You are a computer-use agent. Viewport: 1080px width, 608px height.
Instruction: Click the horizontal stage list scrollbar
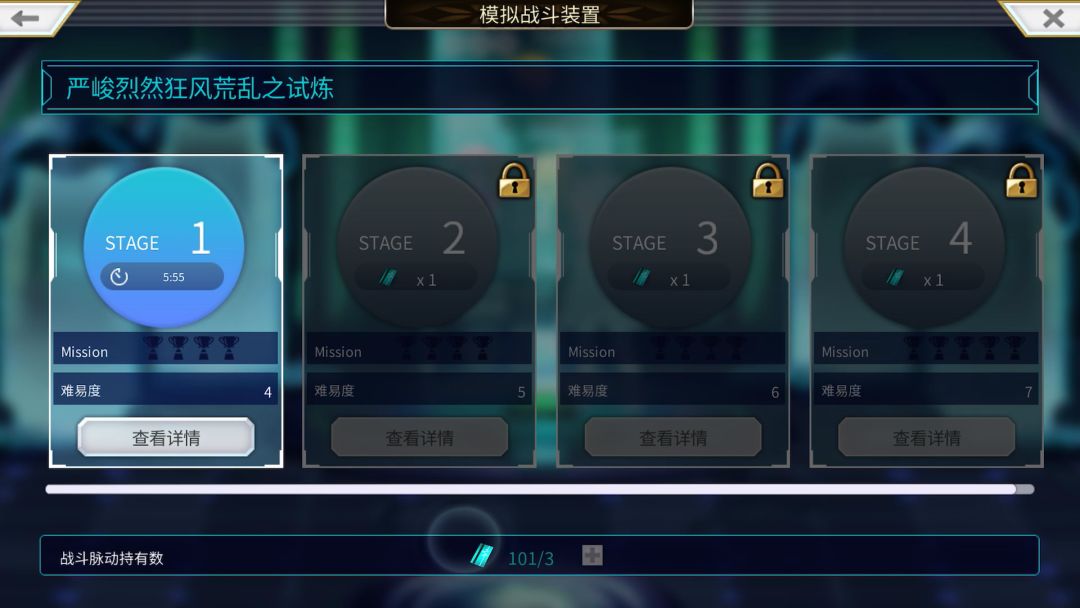pyautogui.click(x=540, y=489)
